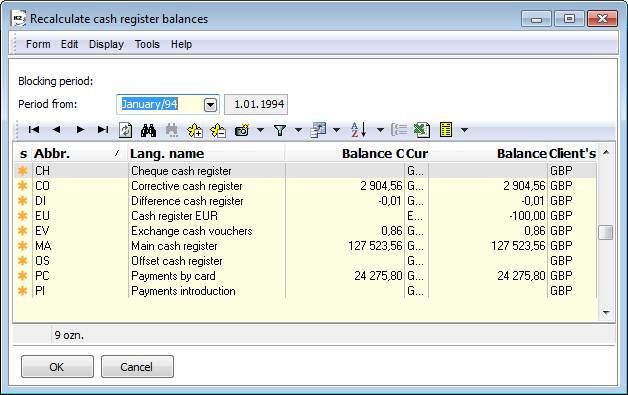Click the PC abbreviation cell
The height and width of the screenshot is (395, 628).
click(79, 276)
